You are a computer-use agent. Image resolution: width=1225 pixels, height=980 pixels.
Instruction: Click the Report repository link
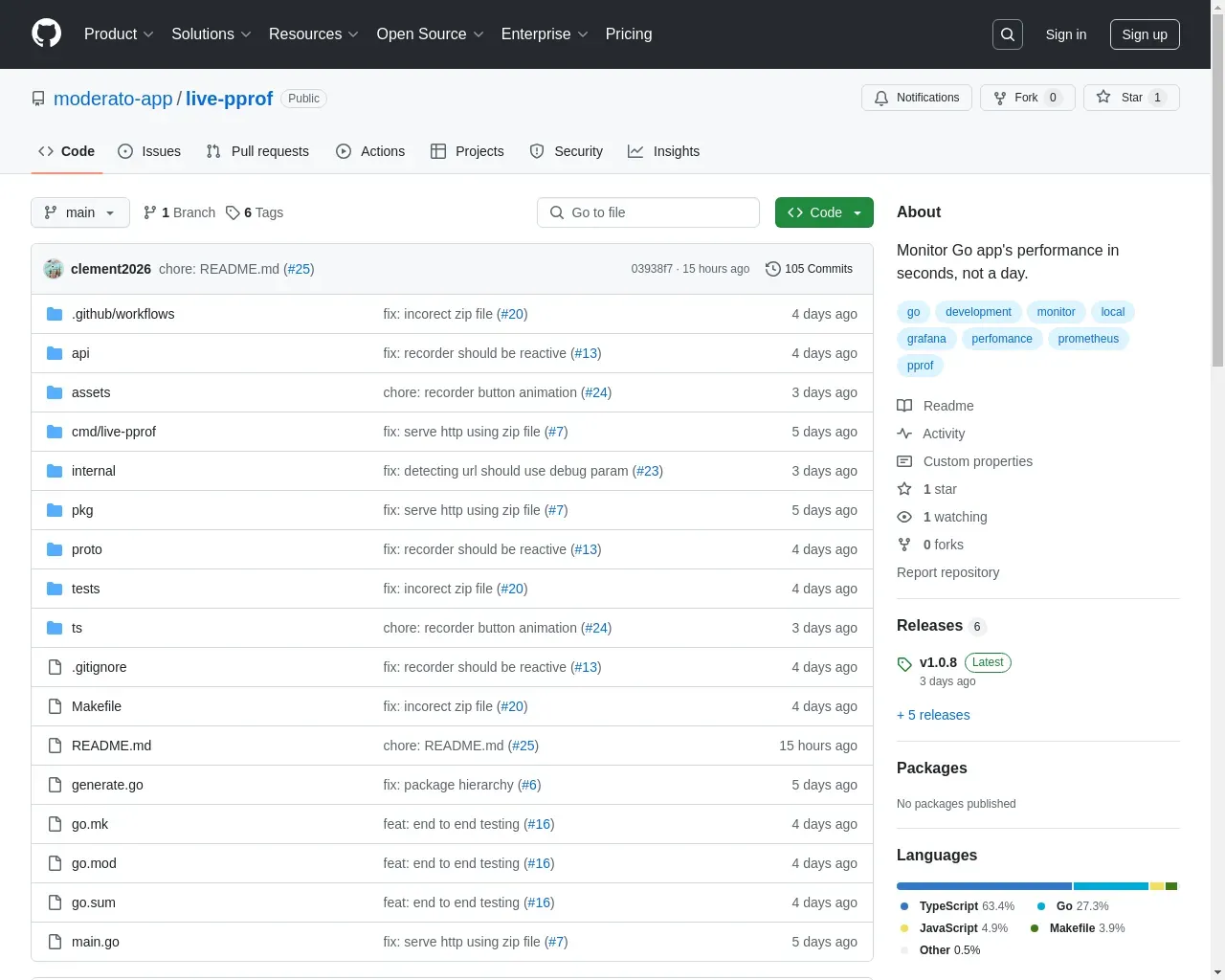pyautogui.click(x=947, y=572)
